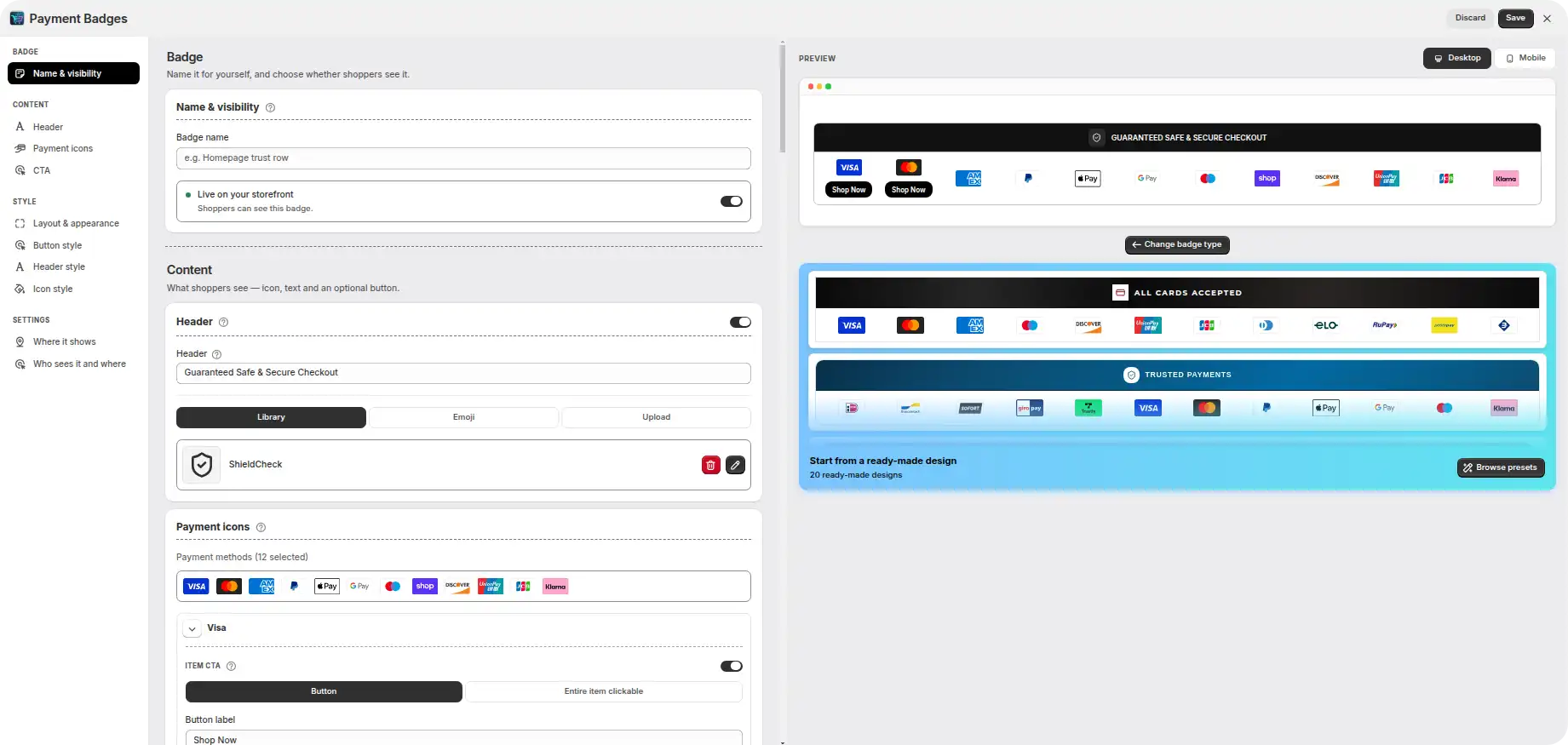Click the Discard button
Viewport: 1568px width, 745px height.
[x=1470, y=18]
